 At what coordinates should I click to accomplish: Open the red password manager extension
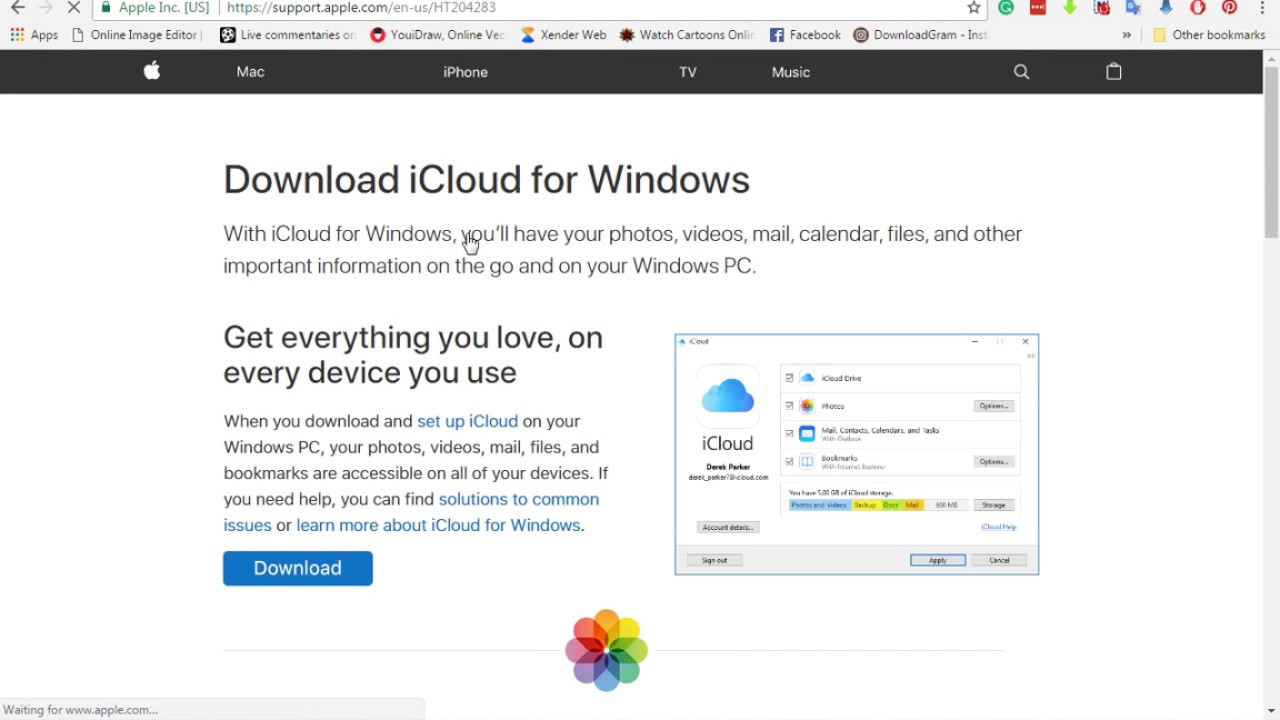[x=1038, y=8]
